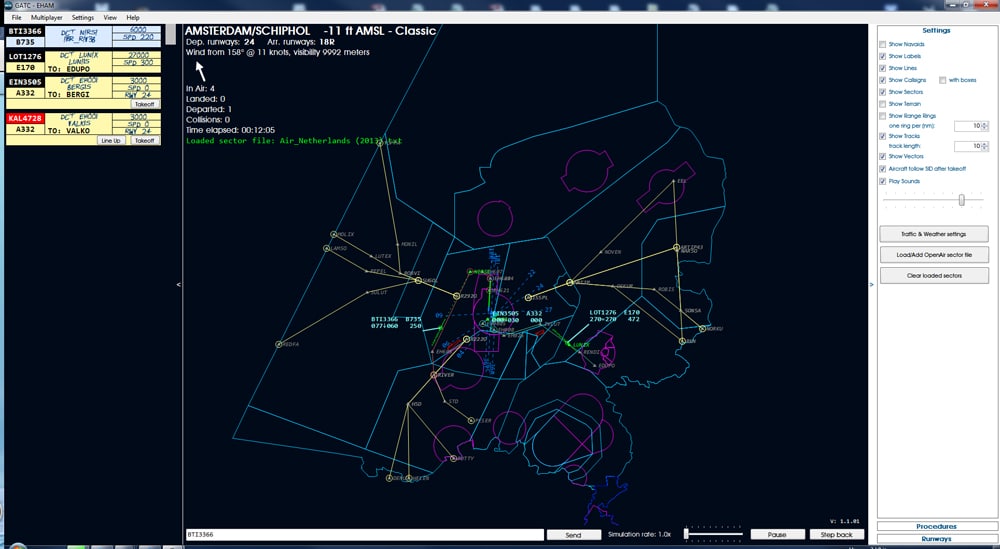Click the RIVER waypoint marker on map
Screen dimensions: 1000x549
coord(436,375)
